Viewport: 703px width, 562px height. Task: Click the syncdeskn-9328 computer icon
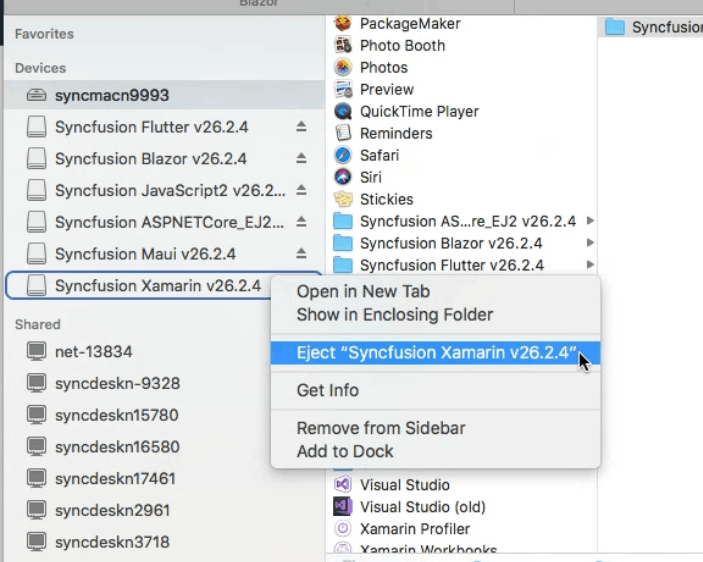pyautogui.click(x=36, y=383)
